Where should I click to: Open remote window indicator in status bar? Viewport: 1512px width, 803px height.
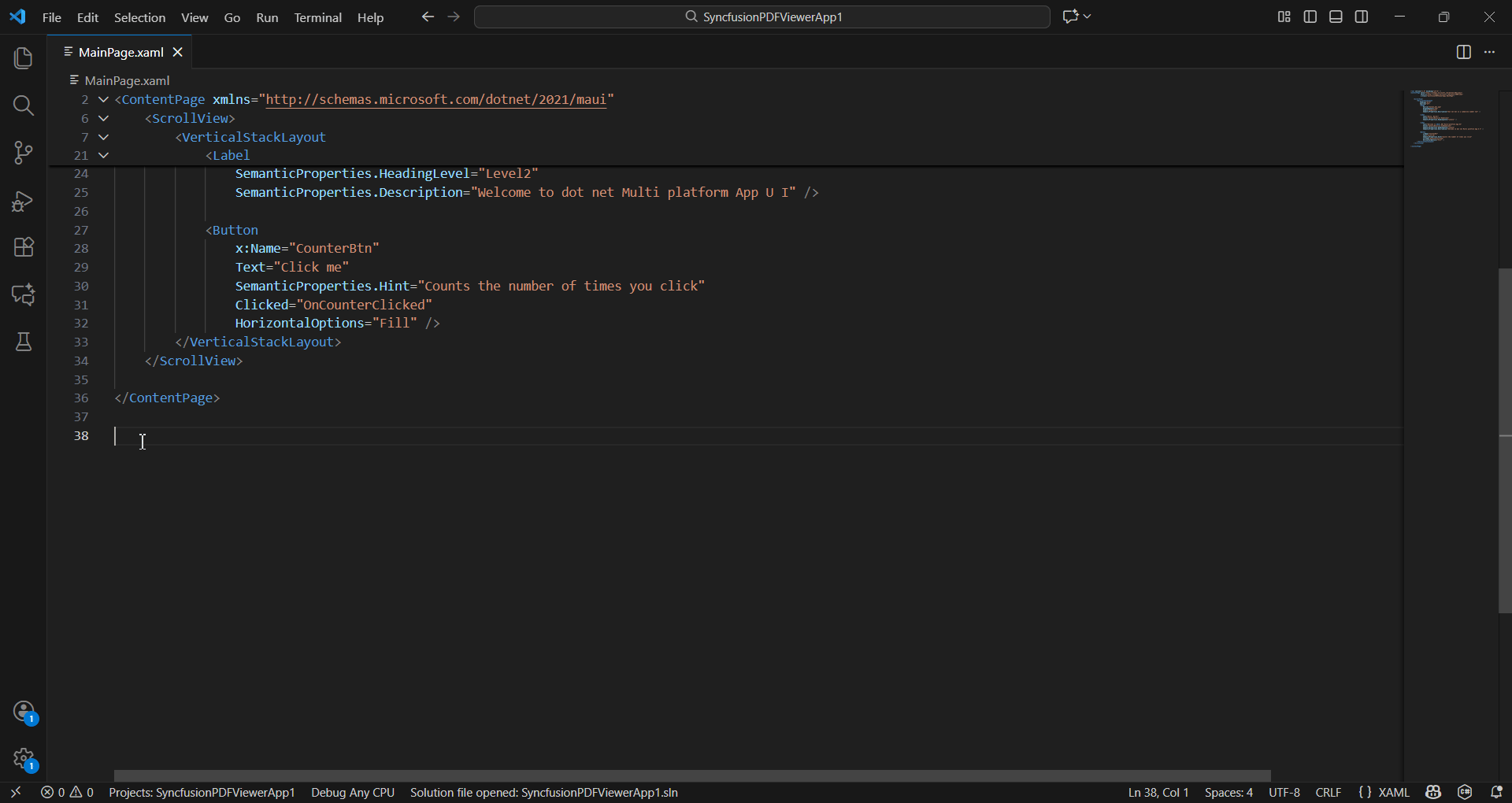tap(16, 792)
